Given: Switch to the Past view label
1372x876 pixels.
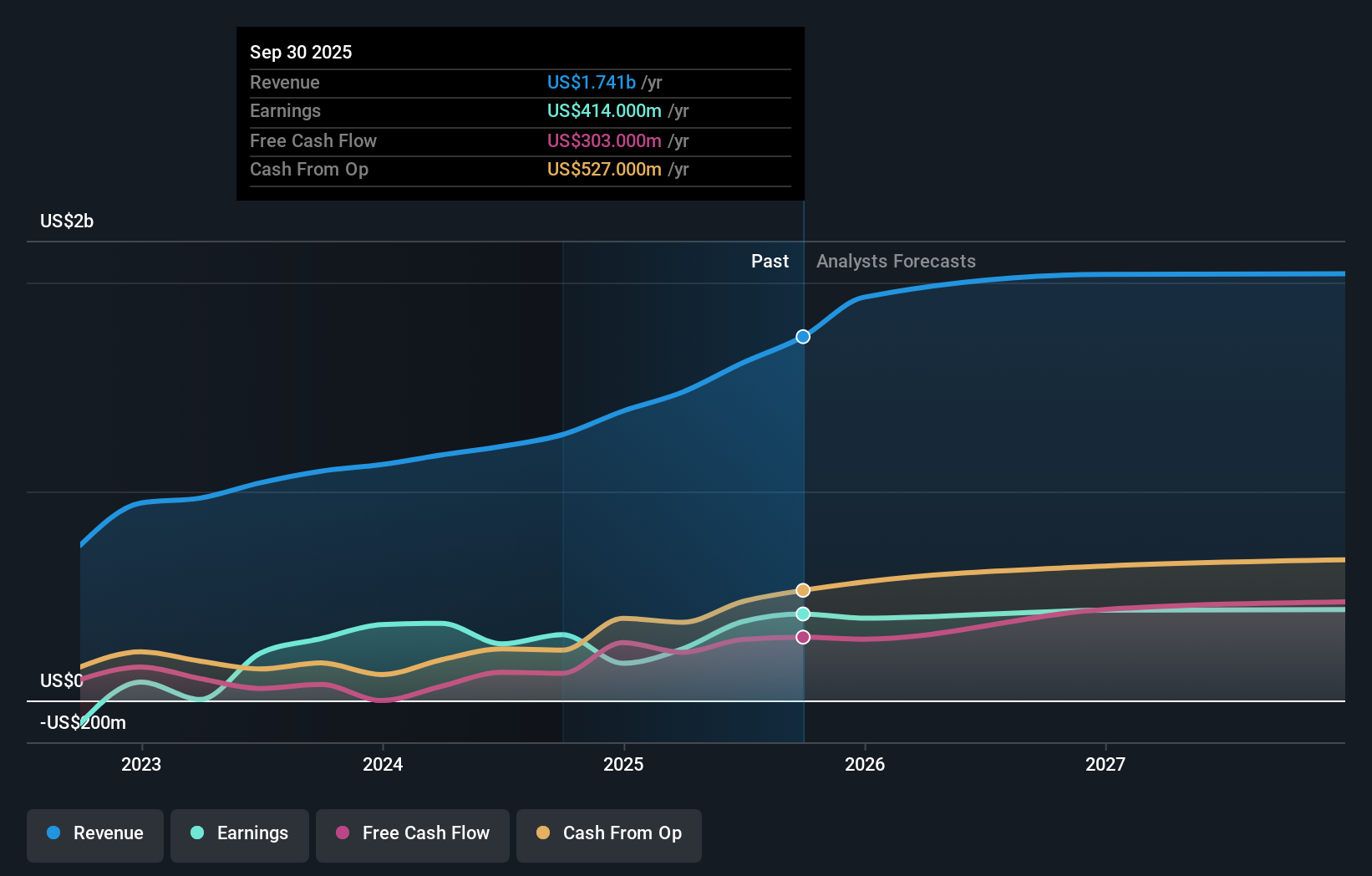Looking at the screenshot, I should [770, 261].
